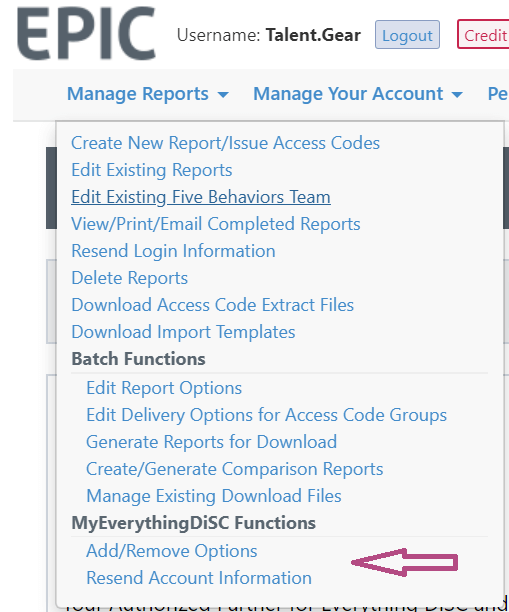Click the Logout button
The image size is (509, 612).
coord(407,35)
